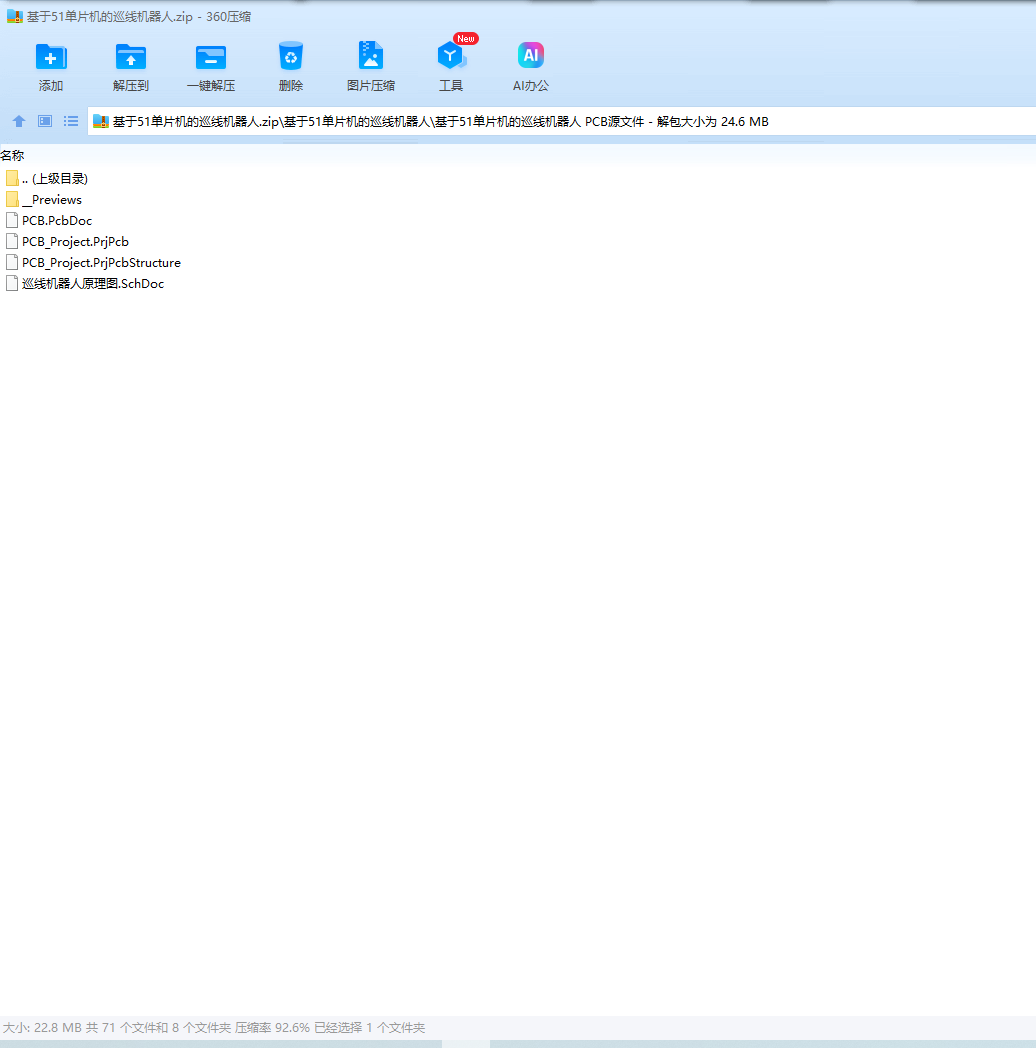Click the 360压缩 title bar app icon
1036x1048 pixels.
15,16
